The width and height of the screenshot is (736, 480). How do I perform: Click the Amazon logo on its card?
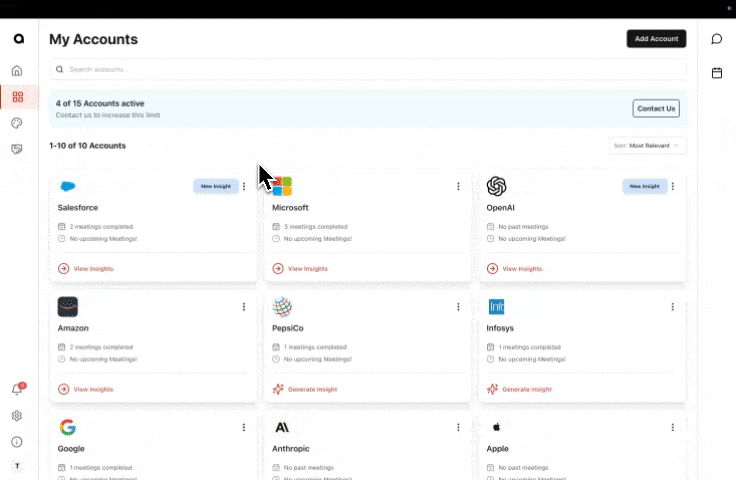[x=68, y=307]
